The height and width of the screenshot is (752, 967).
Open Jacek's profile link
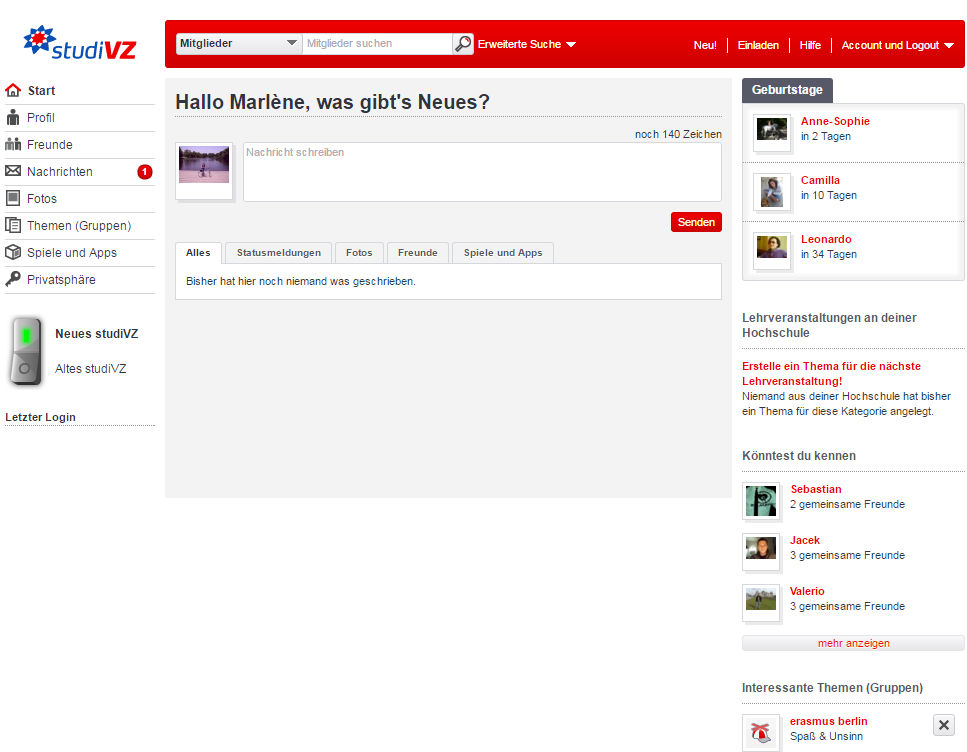(x=805, y=540)
